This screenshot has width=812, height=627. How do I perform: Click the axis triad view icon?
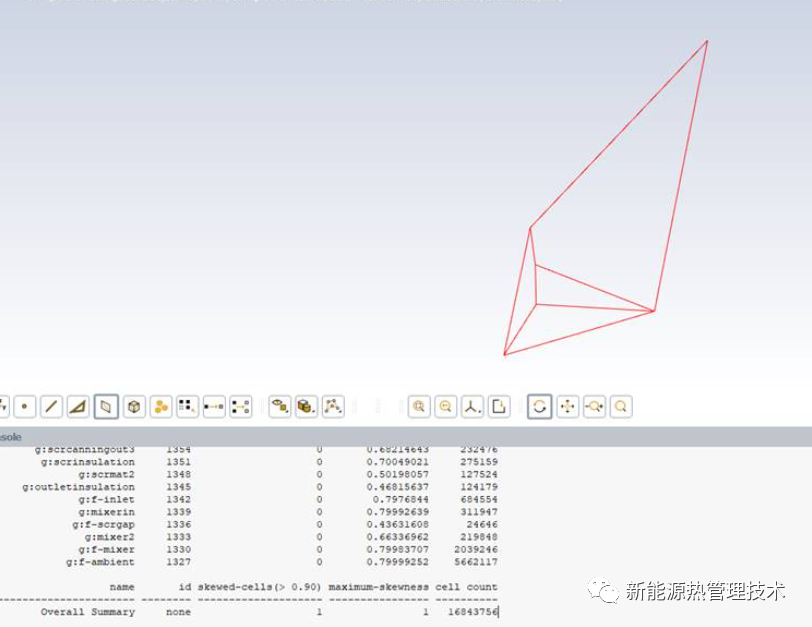pyautogui.click(x=472, y=407)
